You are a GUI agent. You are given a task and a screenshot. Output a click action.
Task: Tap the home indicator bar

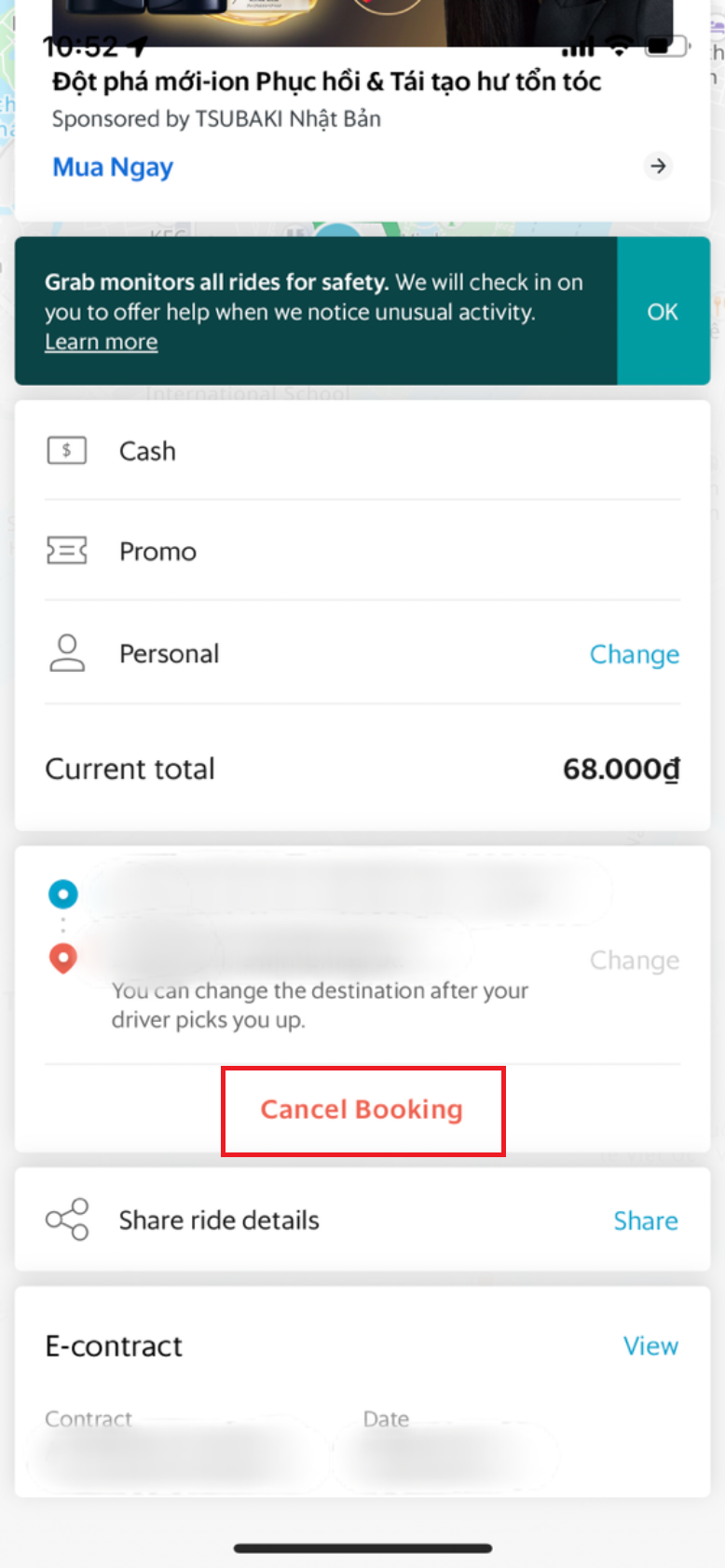click(x=362, y=1548)
